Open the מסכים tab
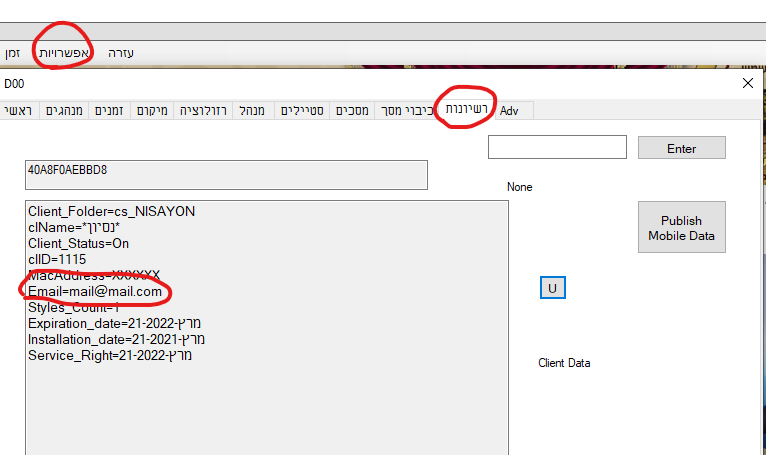The height and width of the screenshot is (455, 766). (352, 110)
